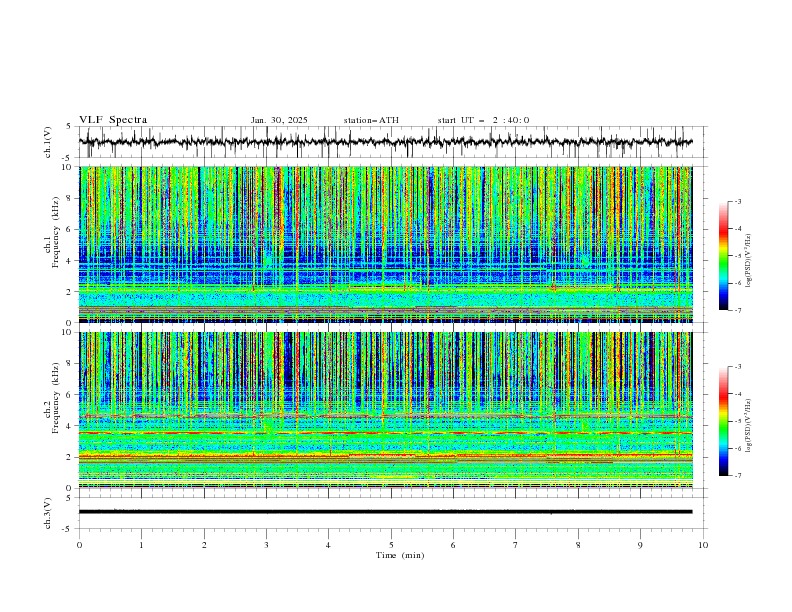Click the ch.2 spectrogram color bar
The height and width of the screenshot is (612, 792).
(x=723, y=421)
